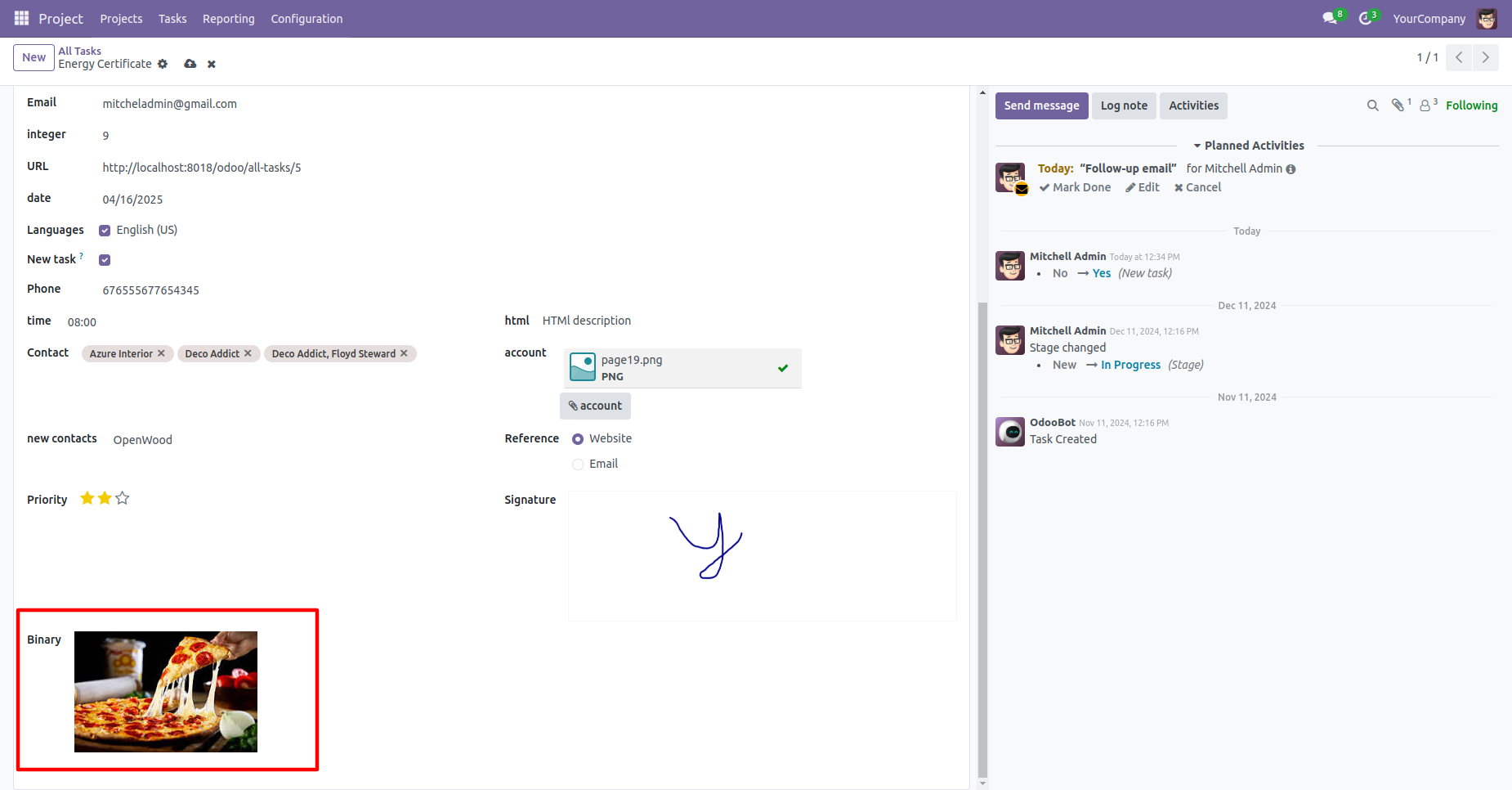Edit the Follow-up email activity
This screenshot has height=790, width=1512.
pos(1143,187)
